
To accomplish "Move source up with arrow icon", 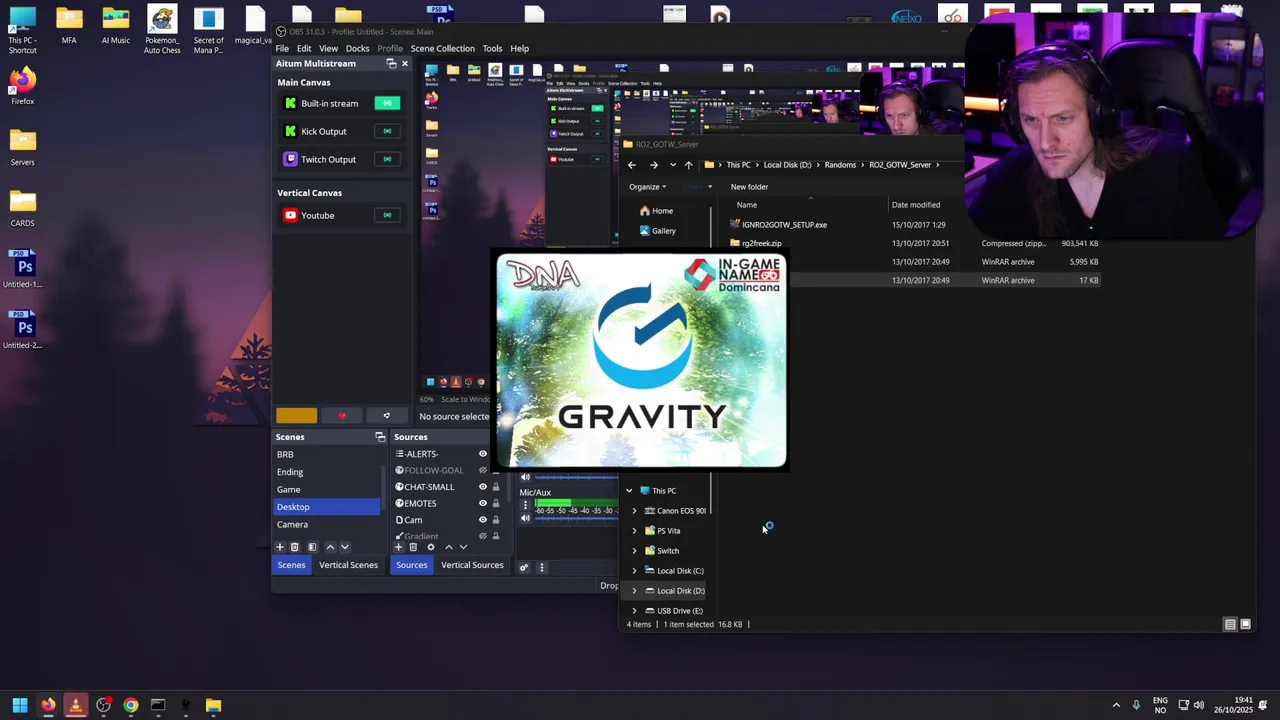I will [x=448, y=547].
